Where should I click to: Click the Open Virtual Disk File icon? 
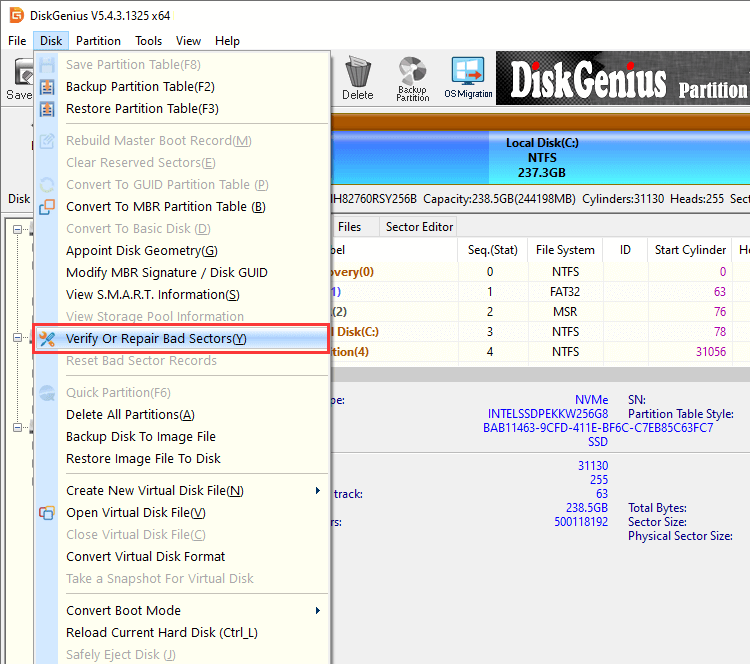(x=47, y=513)
